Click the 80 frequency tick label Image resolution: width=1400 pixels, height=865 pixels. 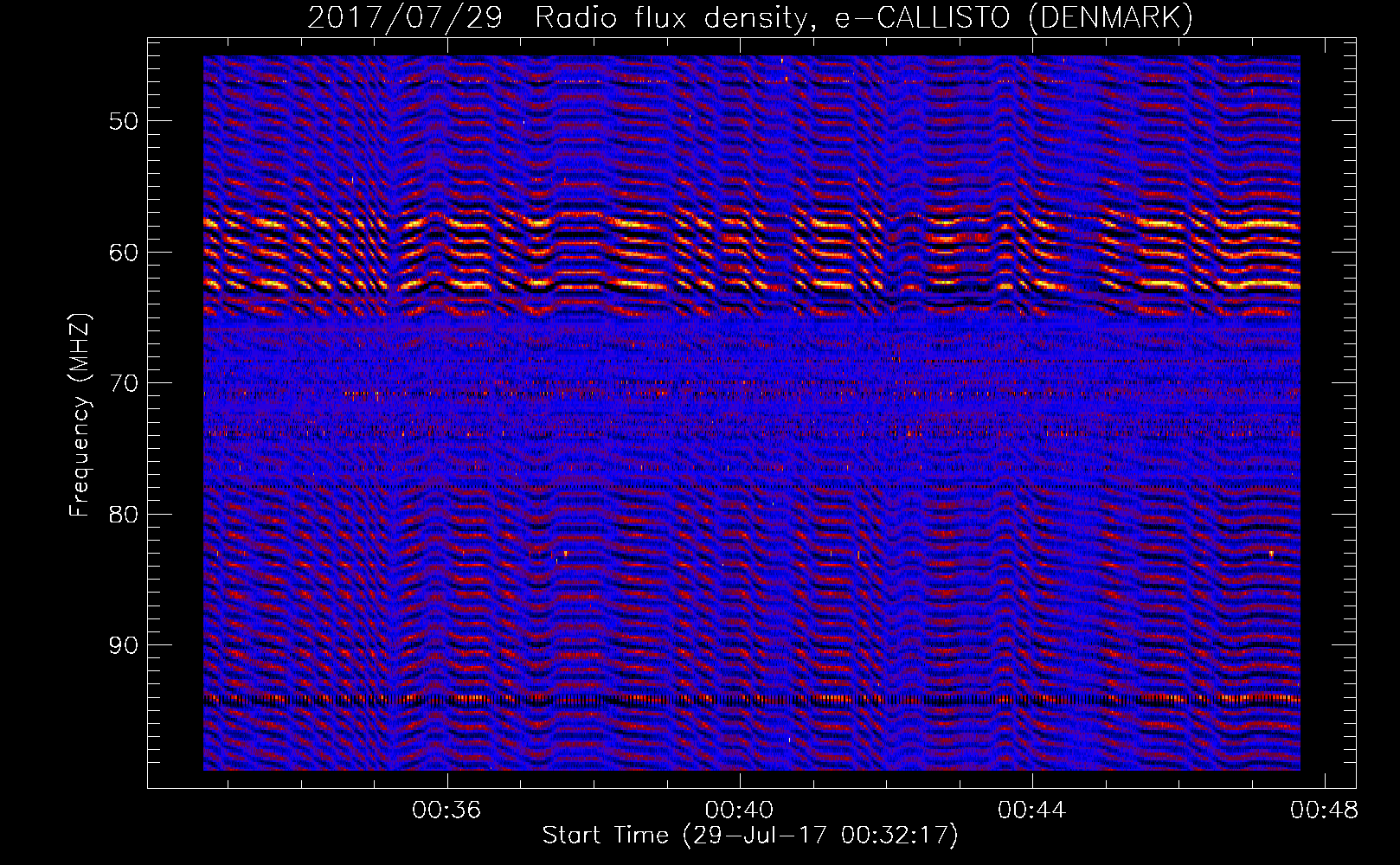click(124, 515)
